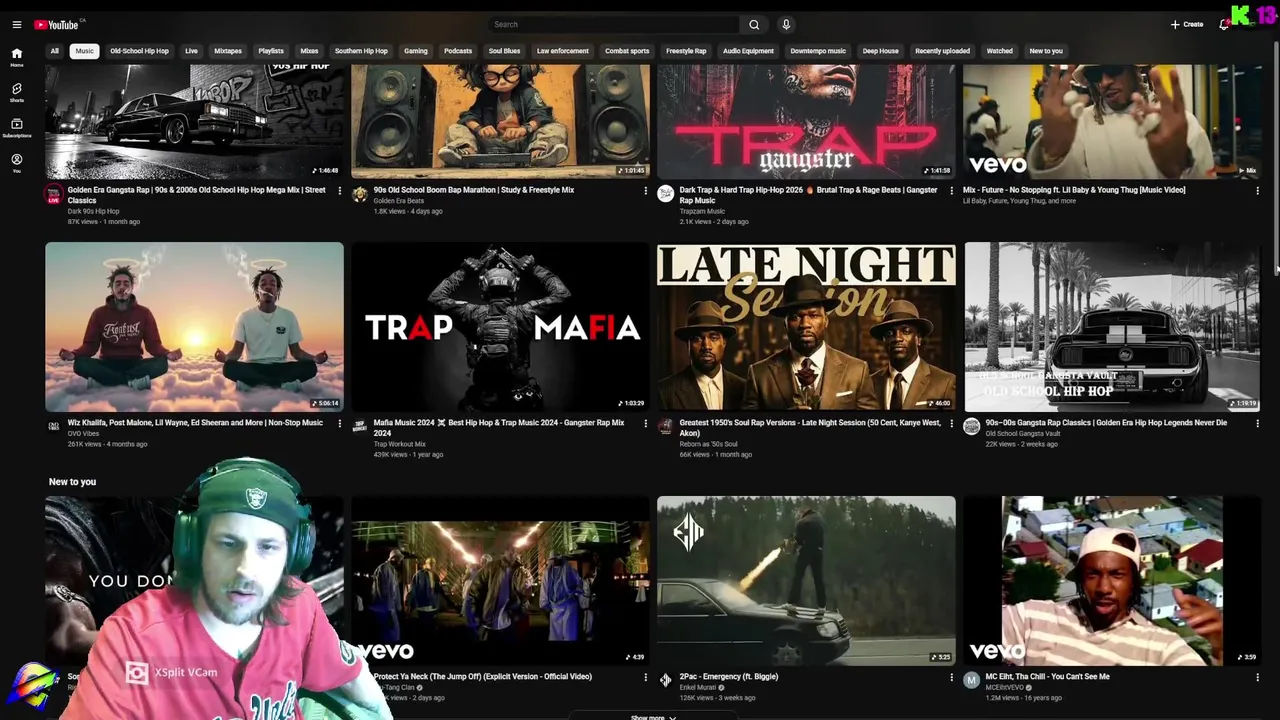Open options for Protect Ya Neck video

pyautogui.click(x=645, y=677)
